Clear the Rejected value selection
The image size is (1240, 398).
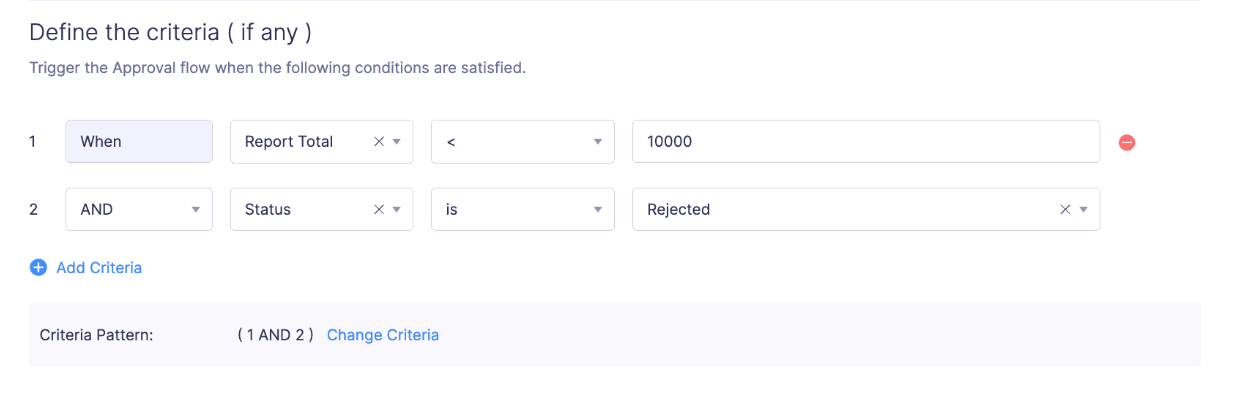(x=1065, y=210)
